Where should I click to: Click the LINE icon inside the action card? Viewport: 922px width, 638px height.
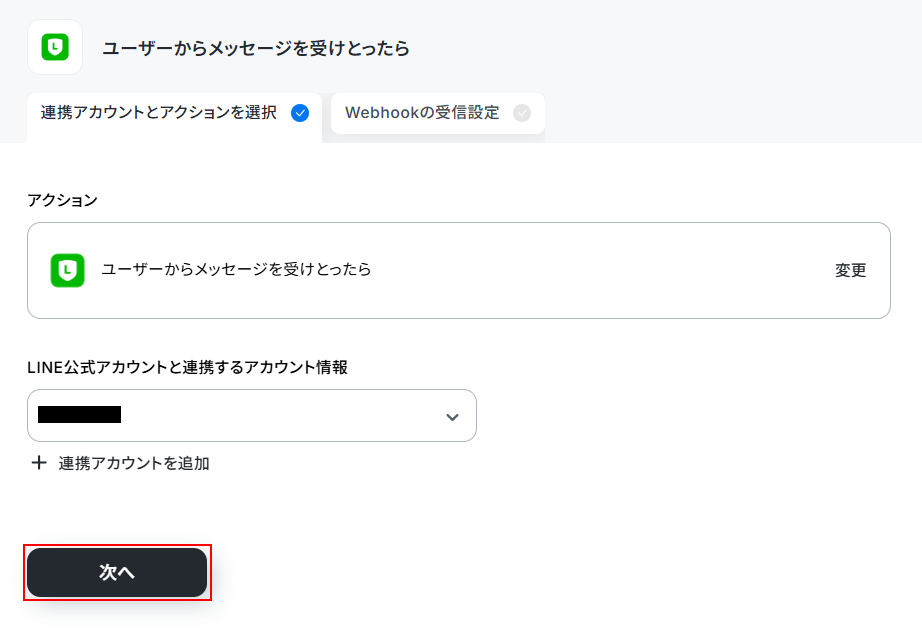68,270
